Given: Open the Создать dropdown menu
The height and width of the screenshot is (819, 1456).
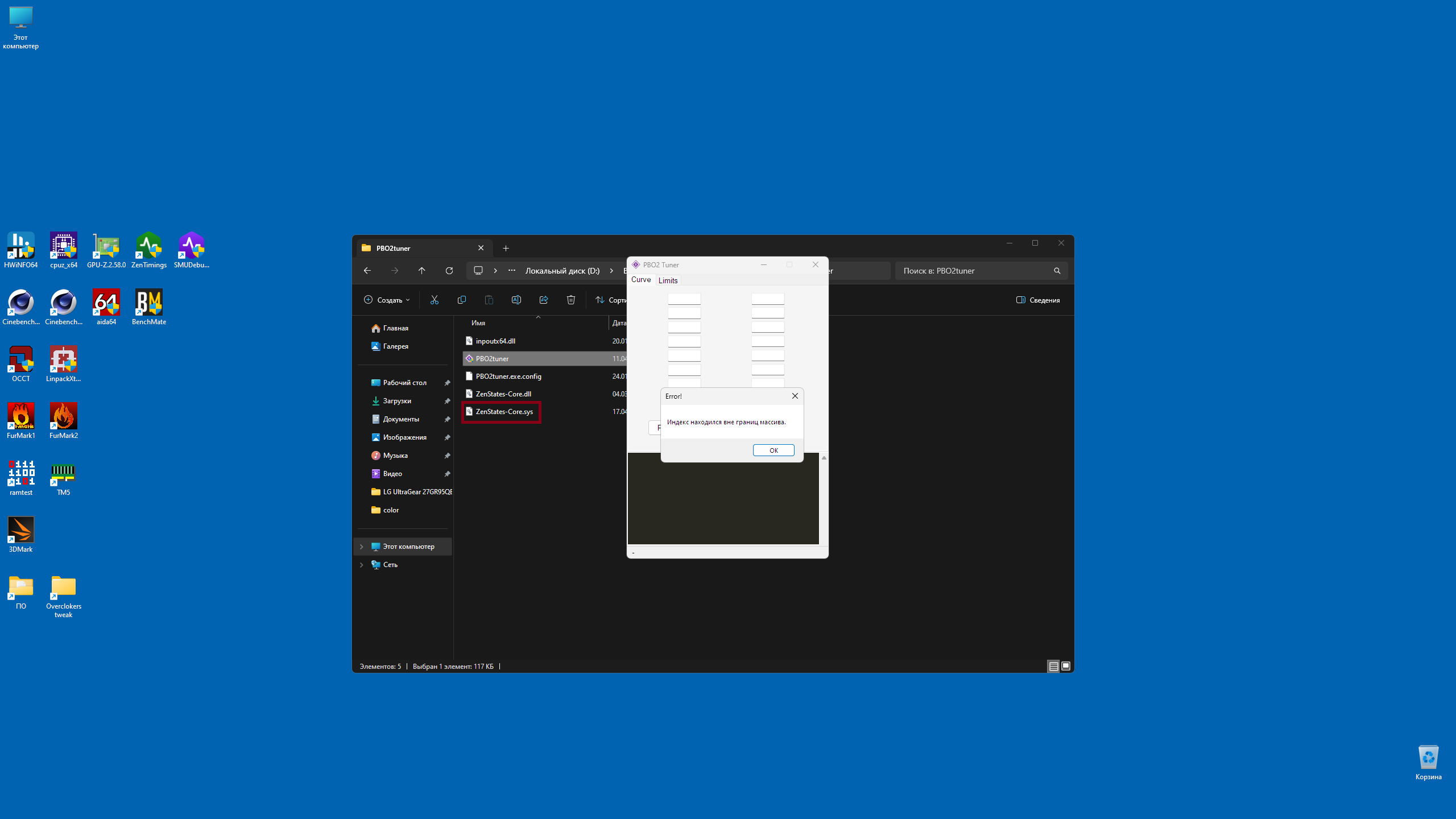Looking at the screenshot, I should pyautogui.click(x=387, y=300).
